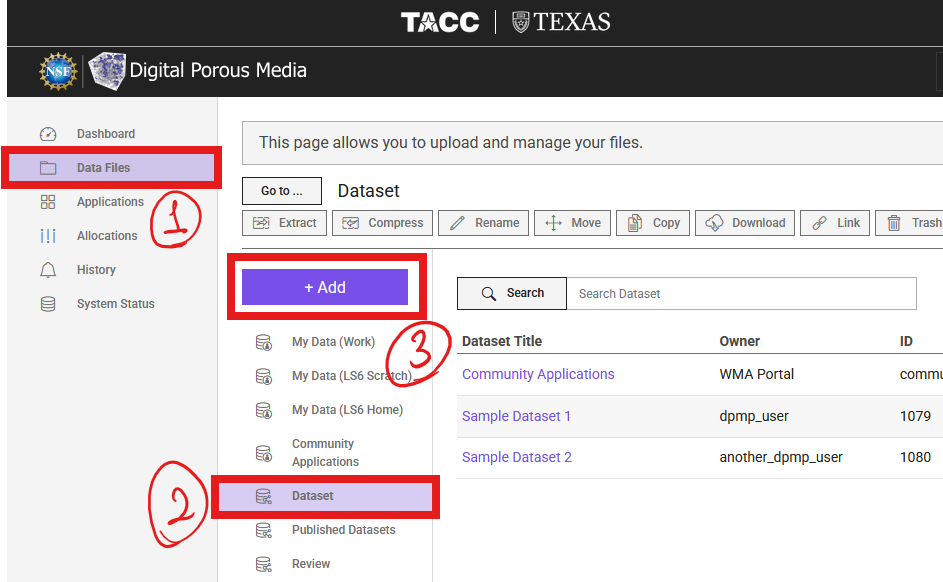This screenshot has width=943, height=582.
Task: Click the Copy button label
Action: click(666, 222)
